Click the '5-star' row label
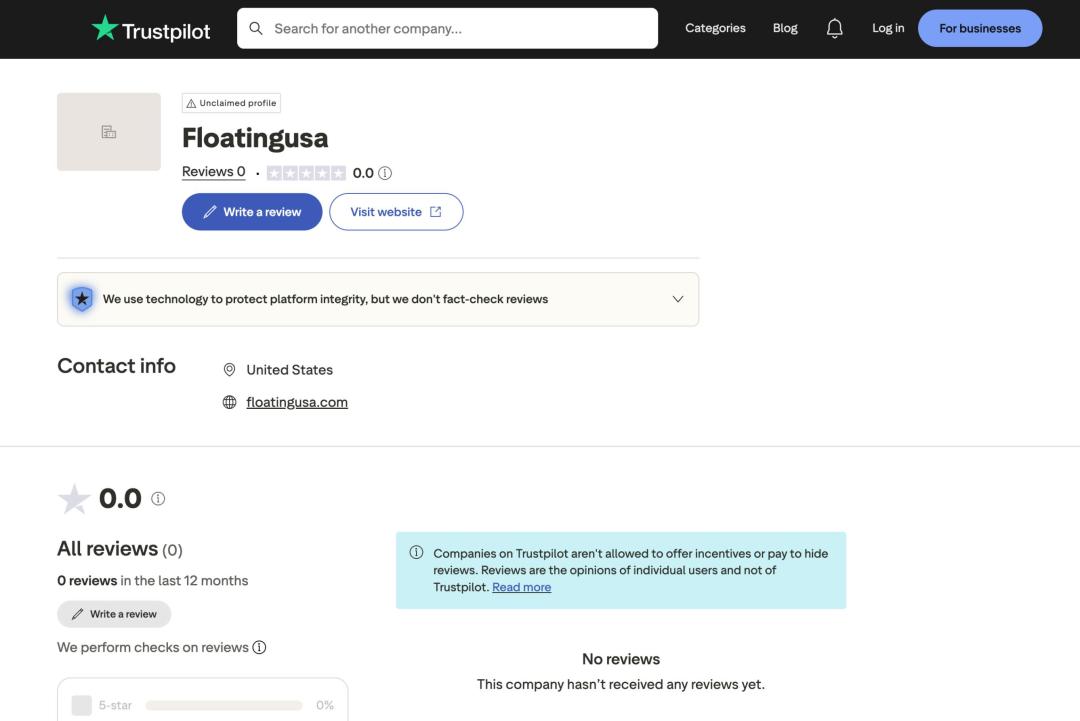1080x721 pixels. (115, 705)
